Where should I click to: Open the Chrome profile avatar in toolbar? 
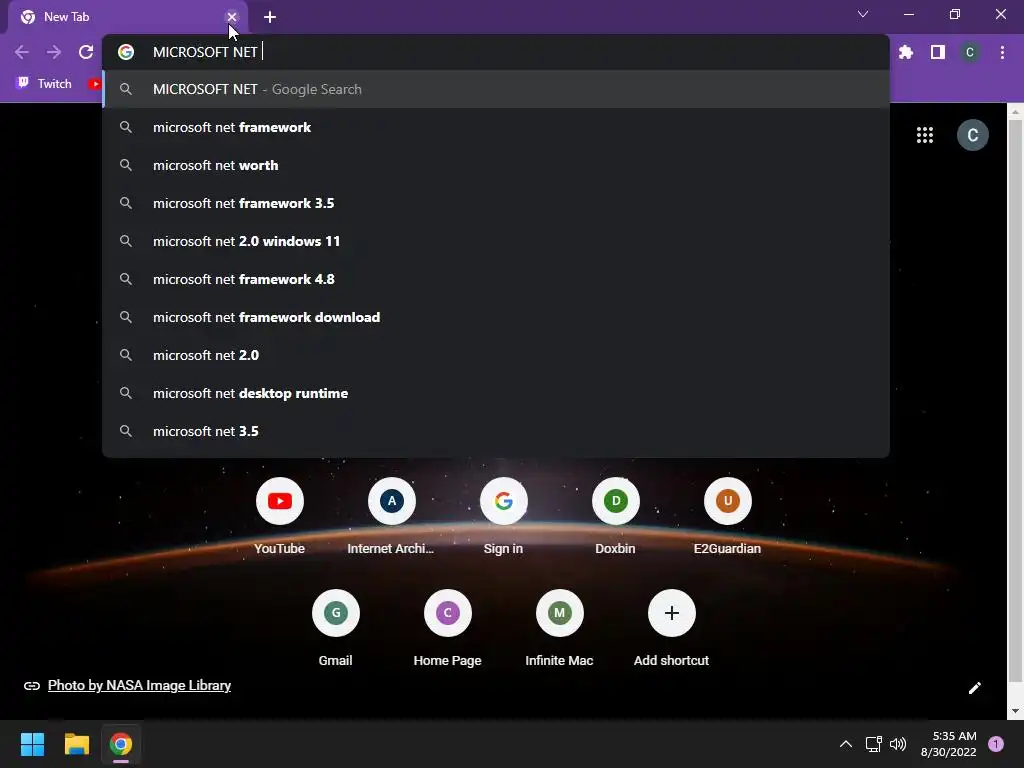[970, 52]
